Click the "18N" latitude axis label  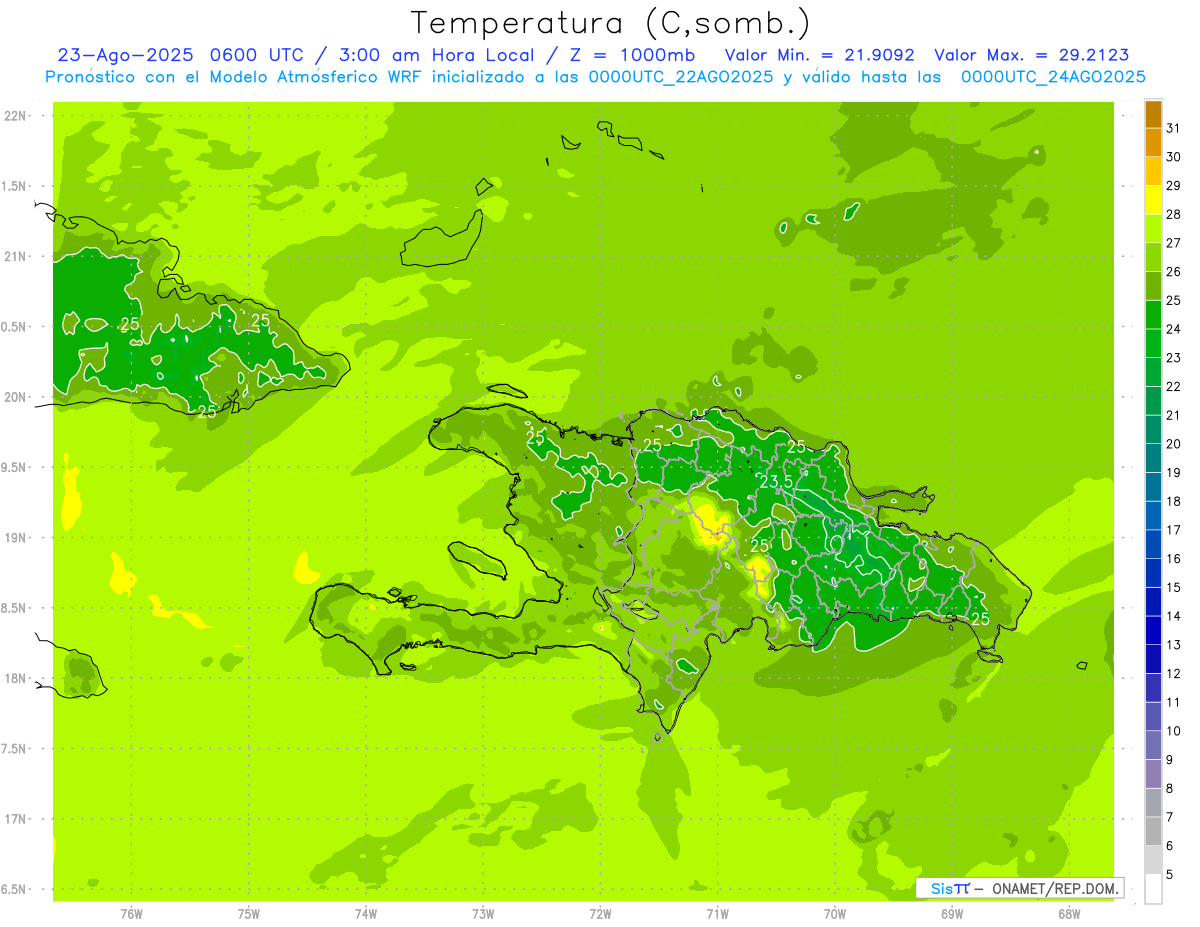[14, 678]
